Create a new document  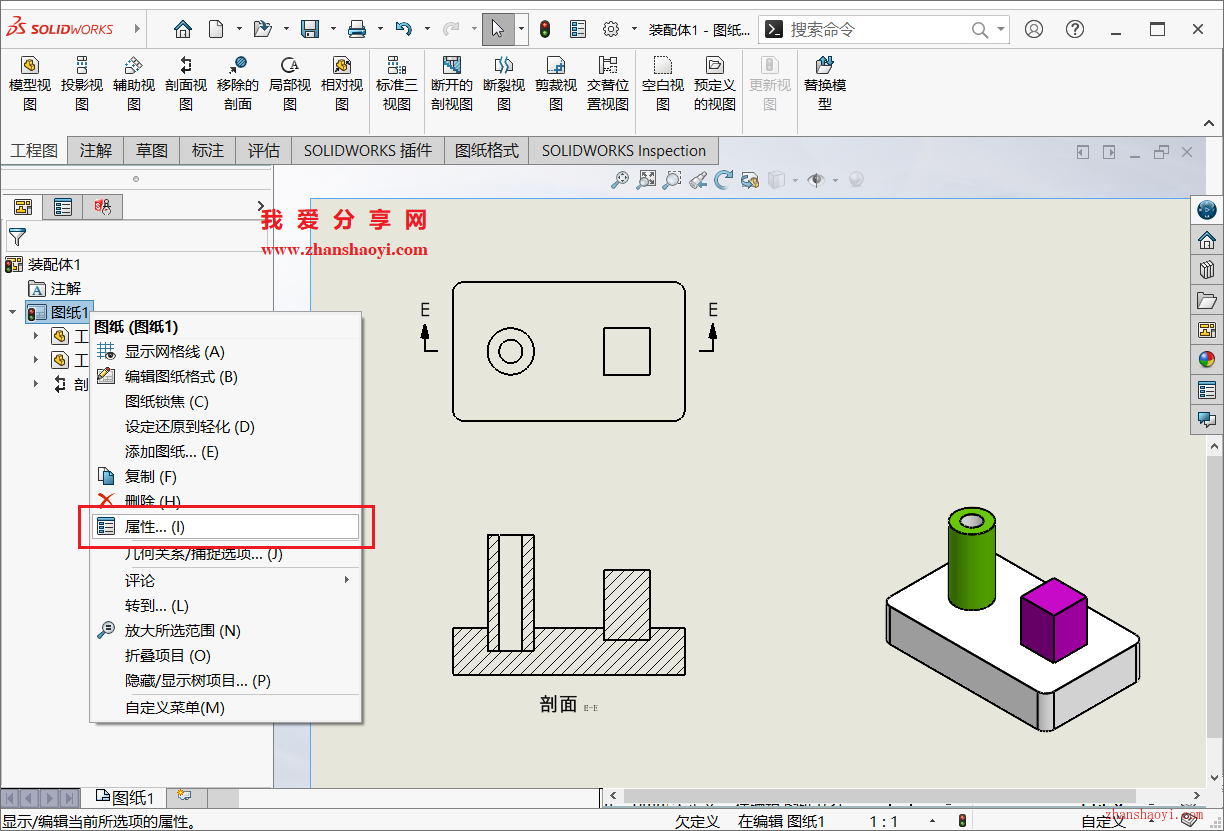[216, 29]
